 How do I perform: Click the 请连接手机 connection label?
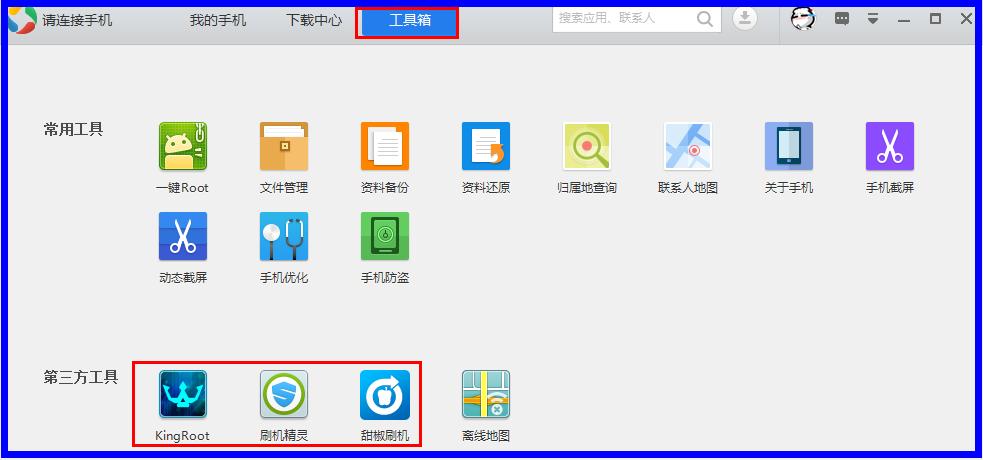click(x=78, y=20)
